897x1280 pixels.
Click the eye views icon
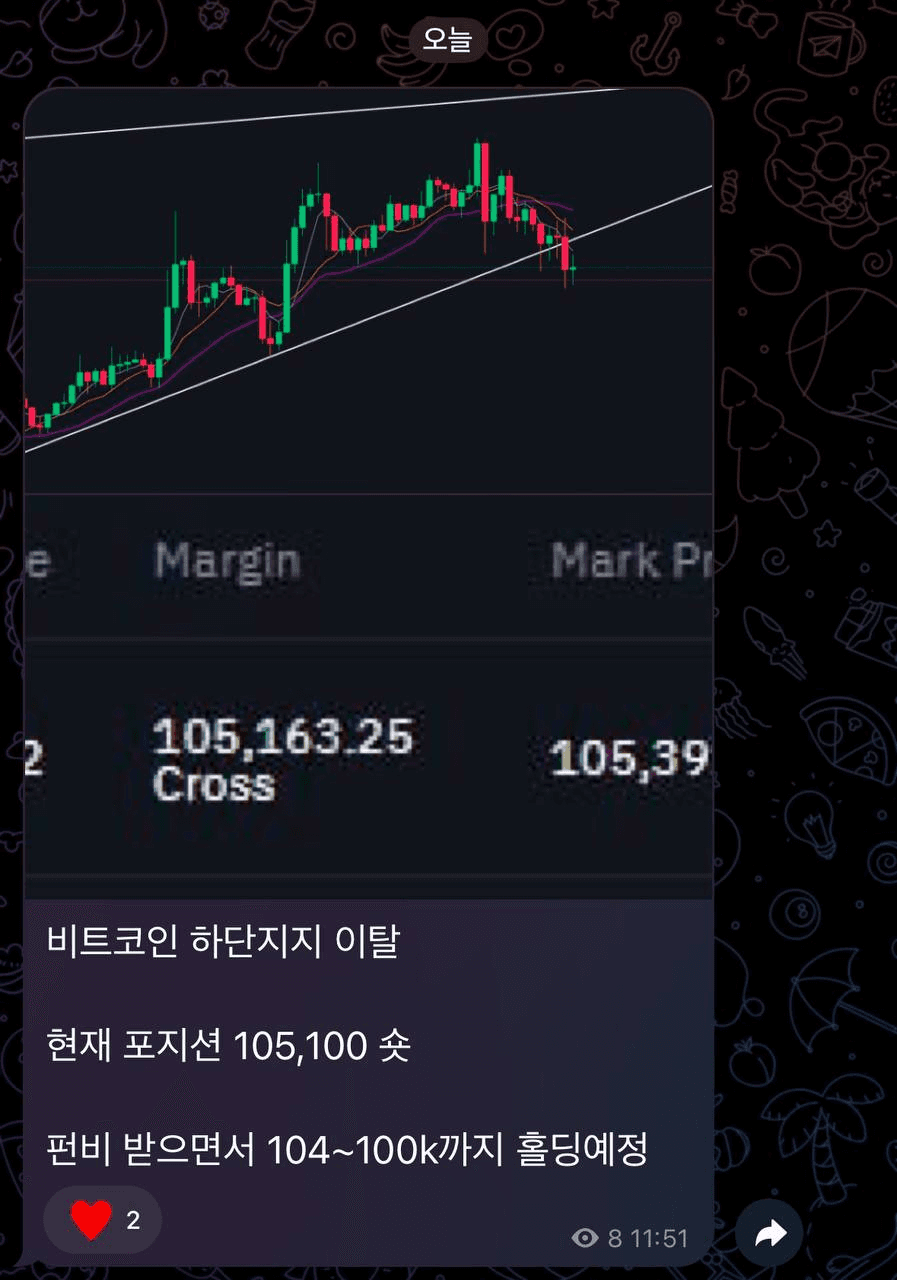point(585,1239)
